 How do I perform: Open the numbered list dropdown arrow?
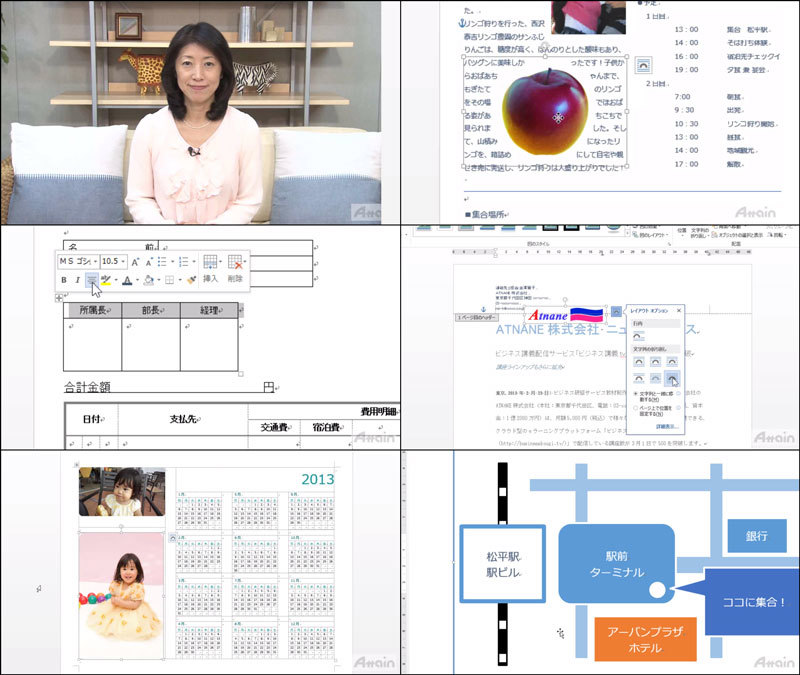194,262
